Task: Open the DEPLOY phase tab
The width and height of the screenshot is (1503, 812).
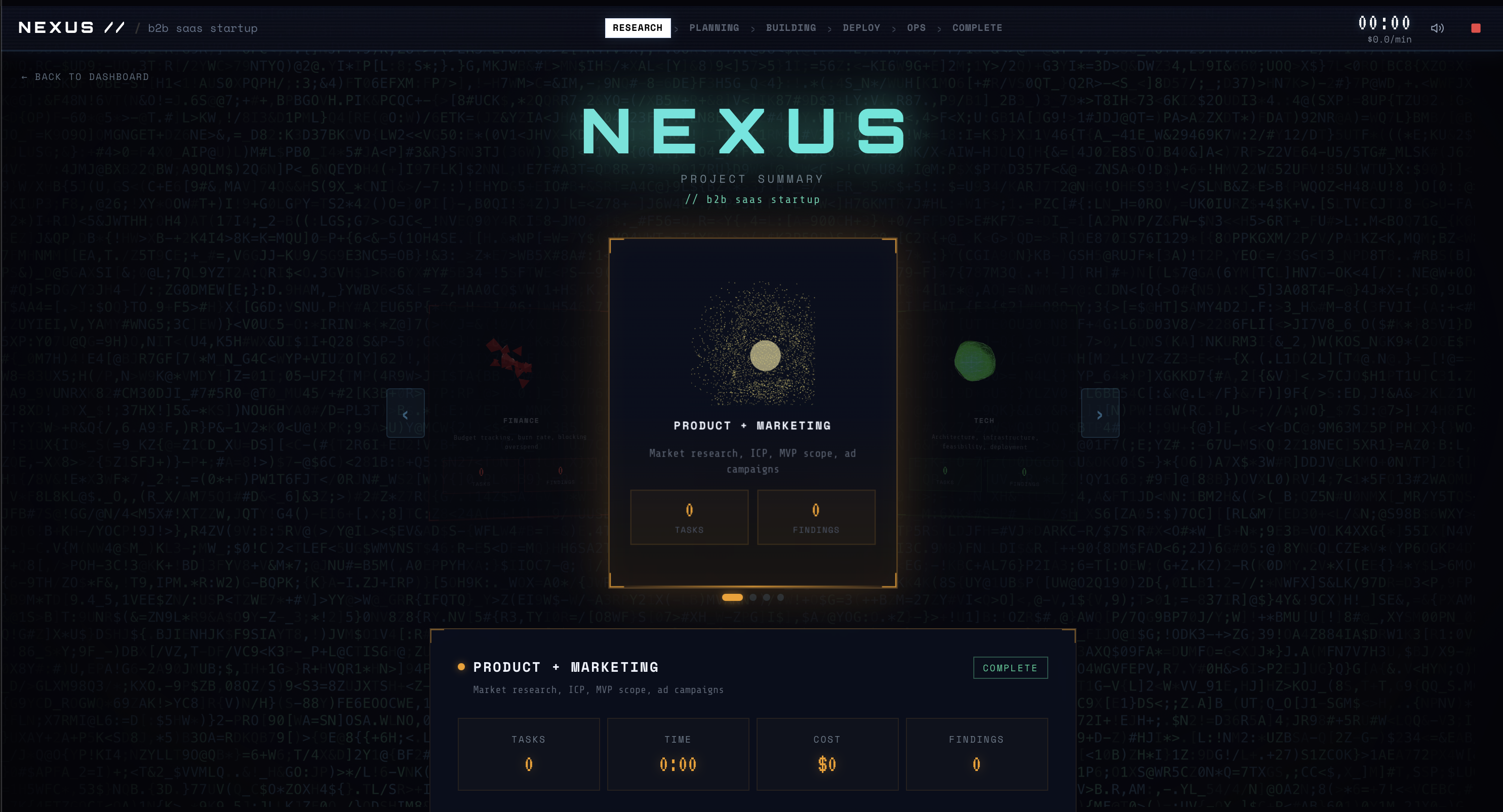Action: [x=861, y=28]
